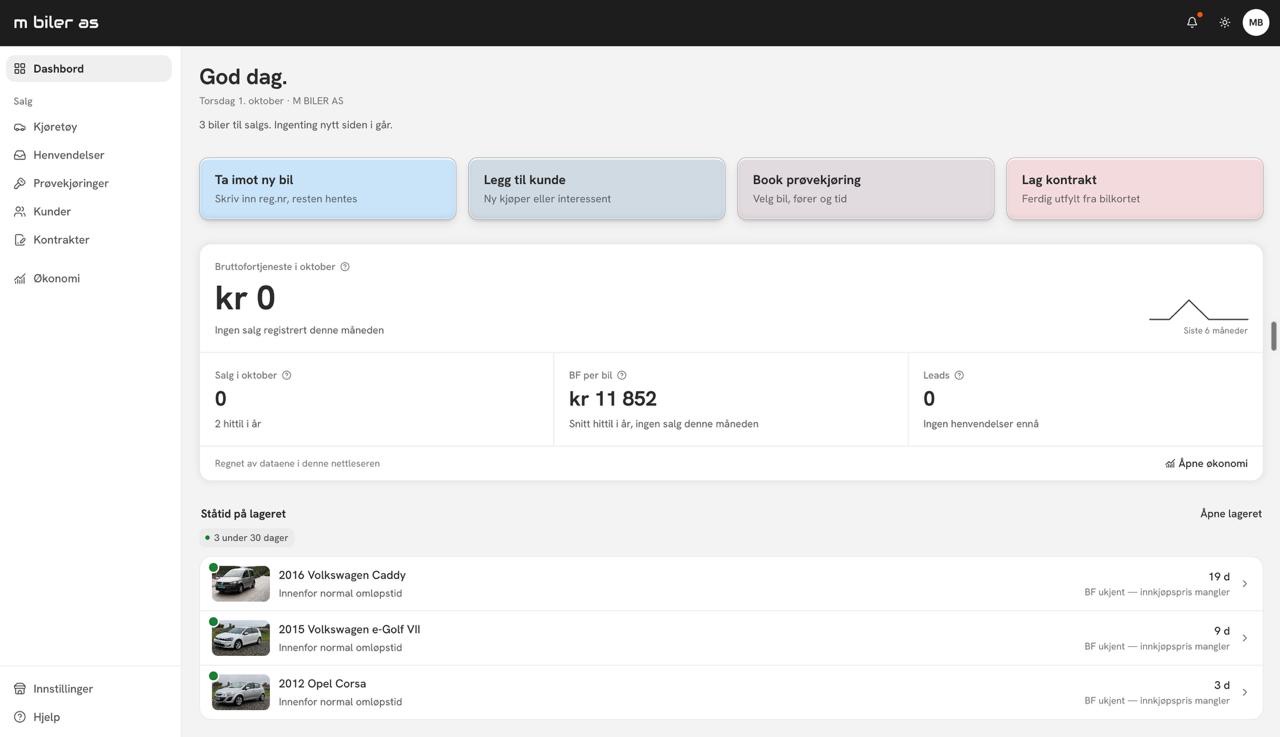
Task: Click help icon beside Bruttofortjeneste i oktober
Action: [345, 267]
